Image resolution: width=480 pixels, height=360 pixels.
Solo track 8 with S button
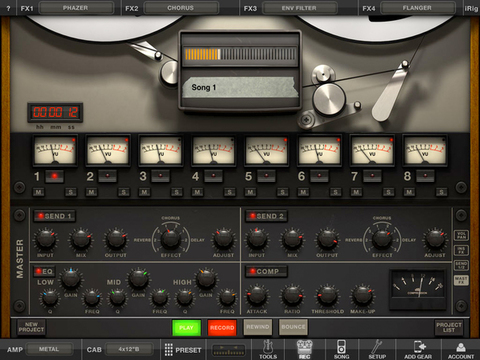(441, 192)
